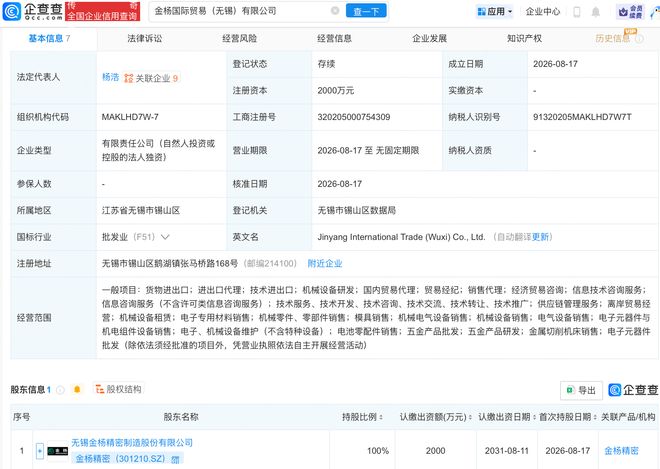Click the 金杨精密 shareholder logo thumbnail
Image resolution: width=660 pixels, height=469 pixels.
click(x=58, y=451)
